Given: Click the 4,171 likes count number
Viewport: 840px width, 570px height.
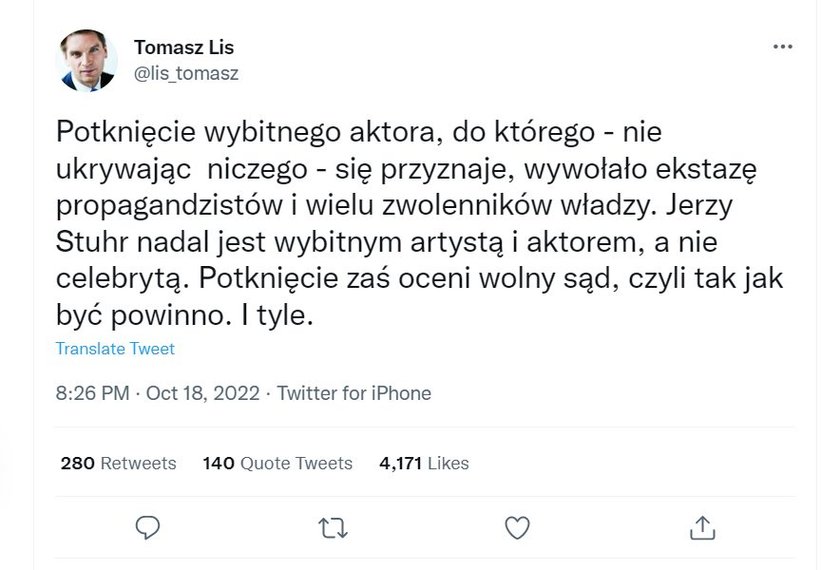Looking at the screenshot, I should [x=400, y=463].
